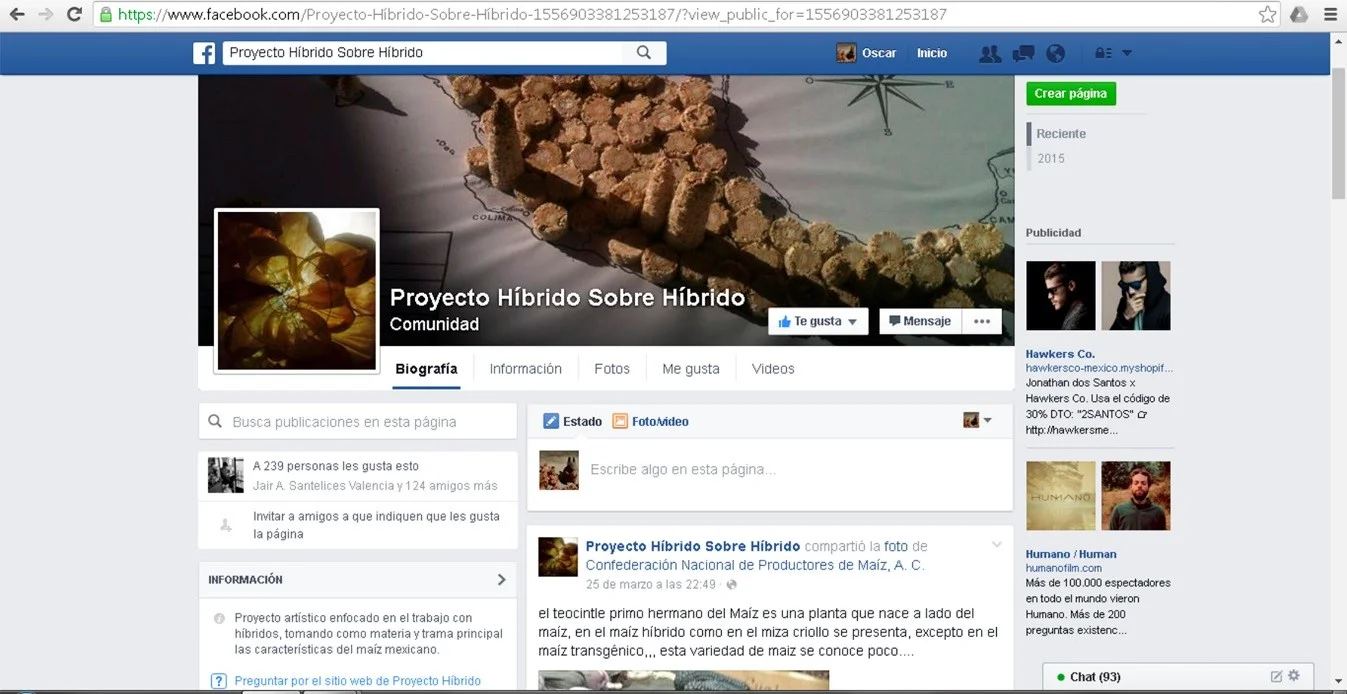Open the Fotos tab
The height and width of the screenshot is (694, 1347).
[x=612, y=368]
